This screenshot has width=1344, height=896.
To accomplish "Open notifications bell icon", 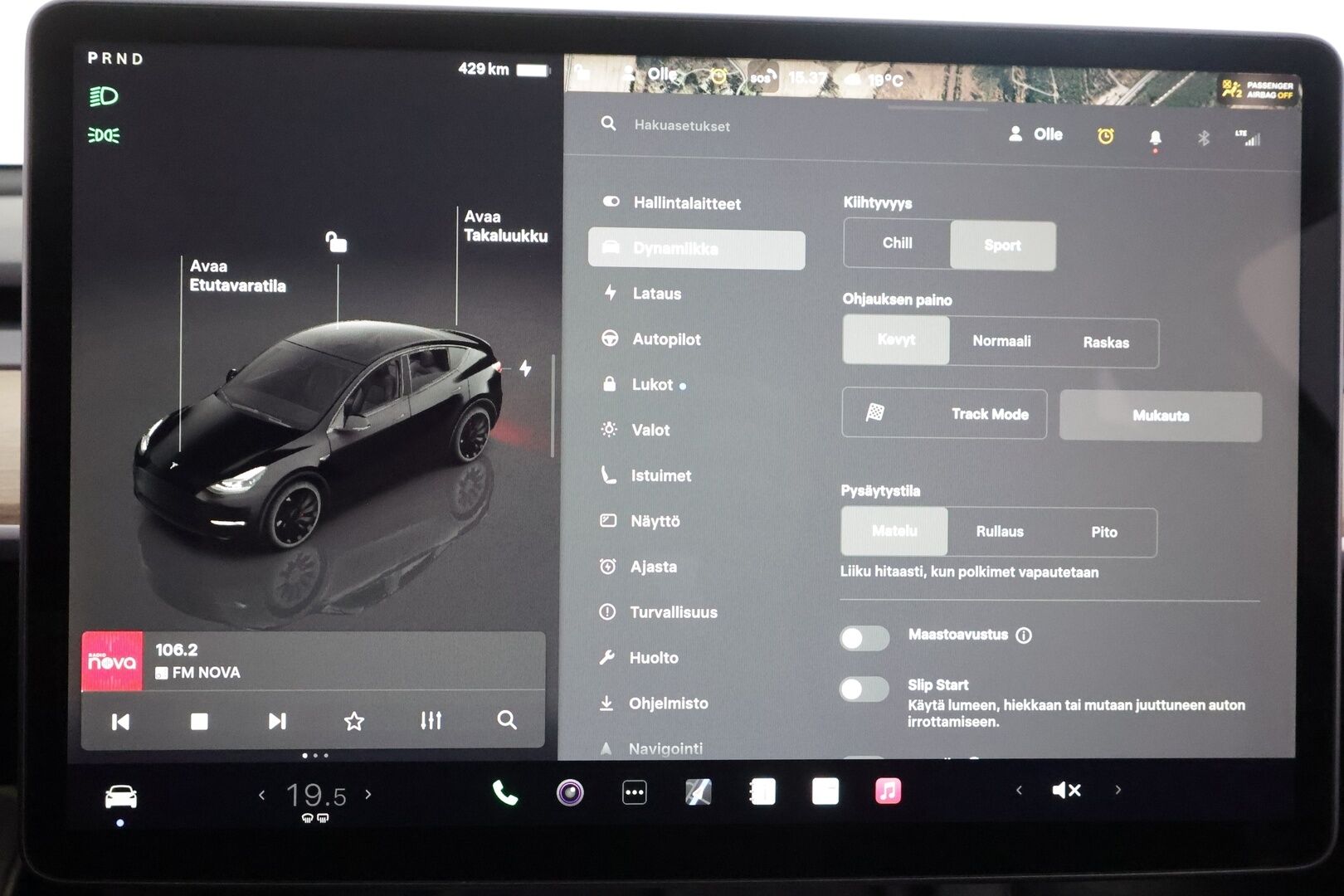I will click(1155, 139).
